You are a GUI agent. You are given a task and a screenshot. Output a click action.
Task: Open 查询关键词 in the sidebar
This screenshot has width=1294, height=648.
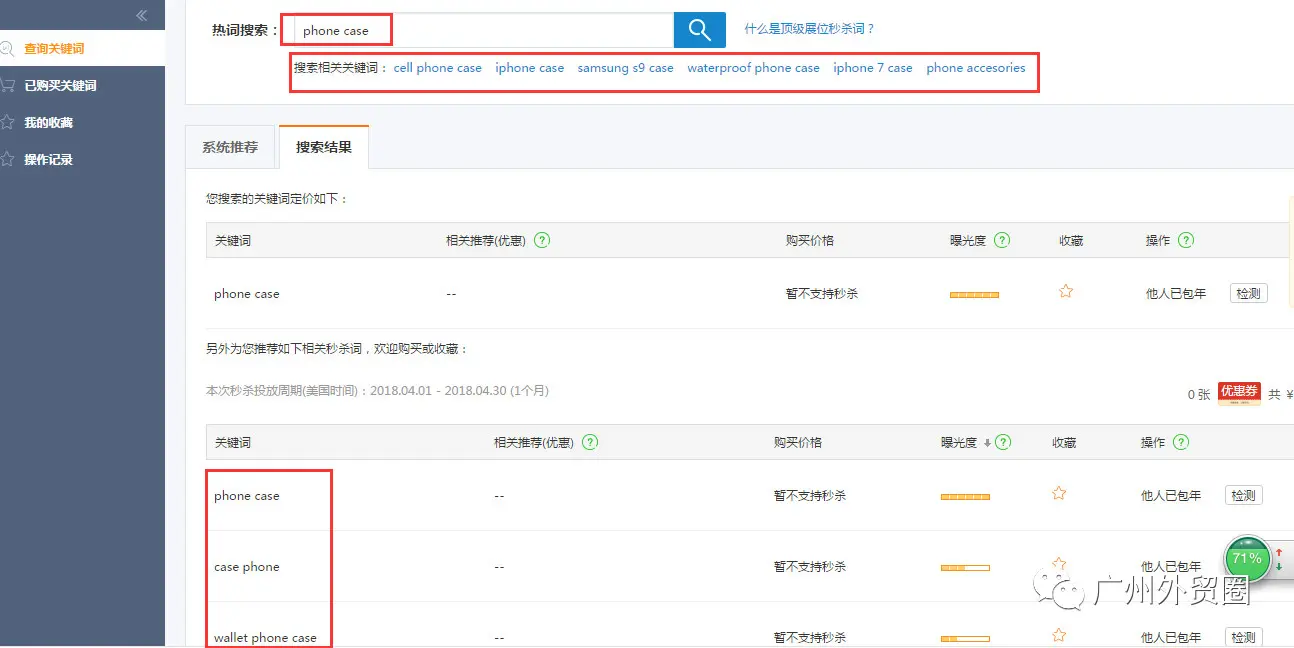[x=54, y=48]
